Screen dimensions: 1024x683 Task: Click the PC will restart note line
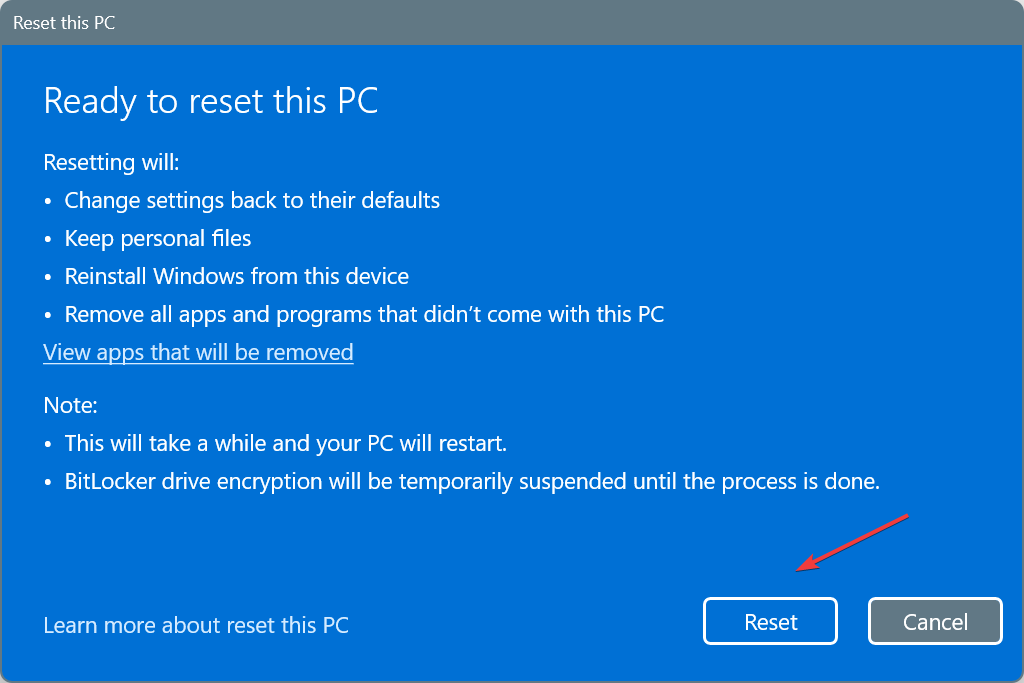click(x=285, y=443)
